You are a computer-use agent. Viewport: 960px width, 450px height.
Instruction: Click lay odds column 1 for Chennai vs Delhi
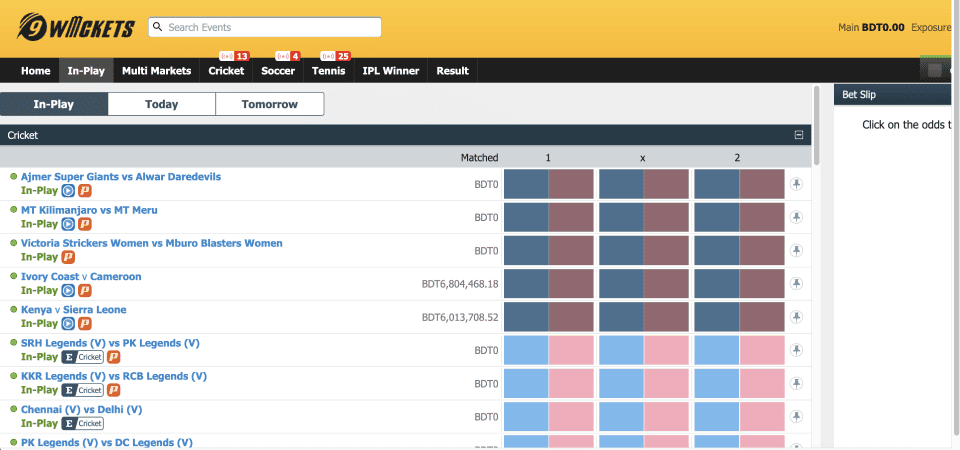[x=571, y=416]
